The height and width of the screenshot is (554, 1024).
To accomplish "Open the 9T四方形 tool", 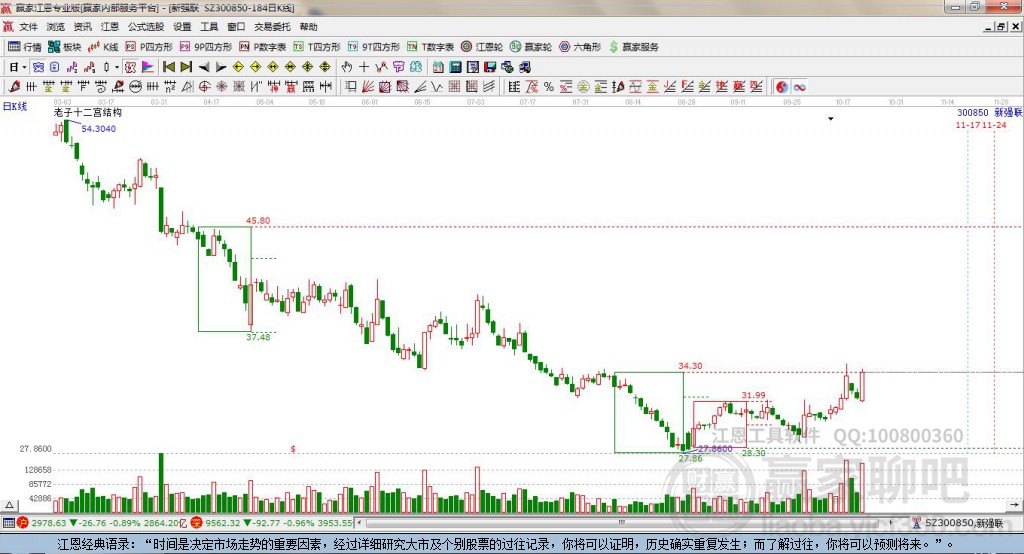I will tap(374, 47).
